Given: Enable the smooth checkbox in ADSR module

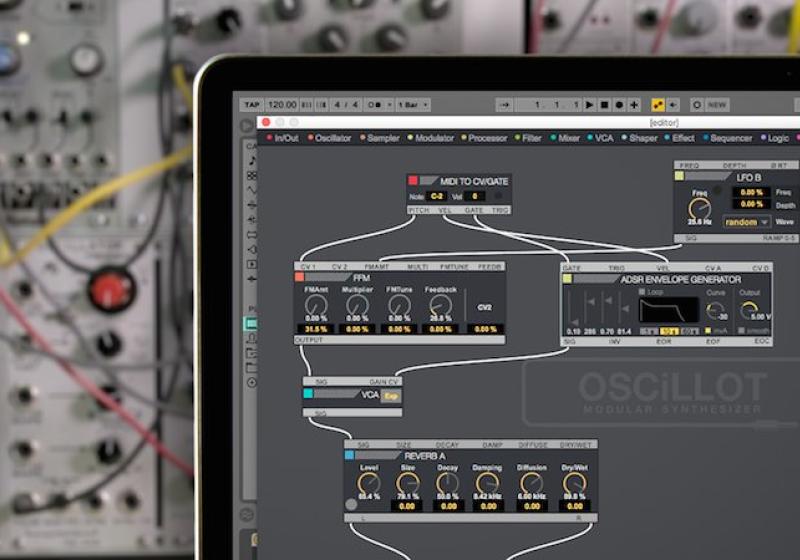Looking at the screenshot, I should click(x=742, y=330).
